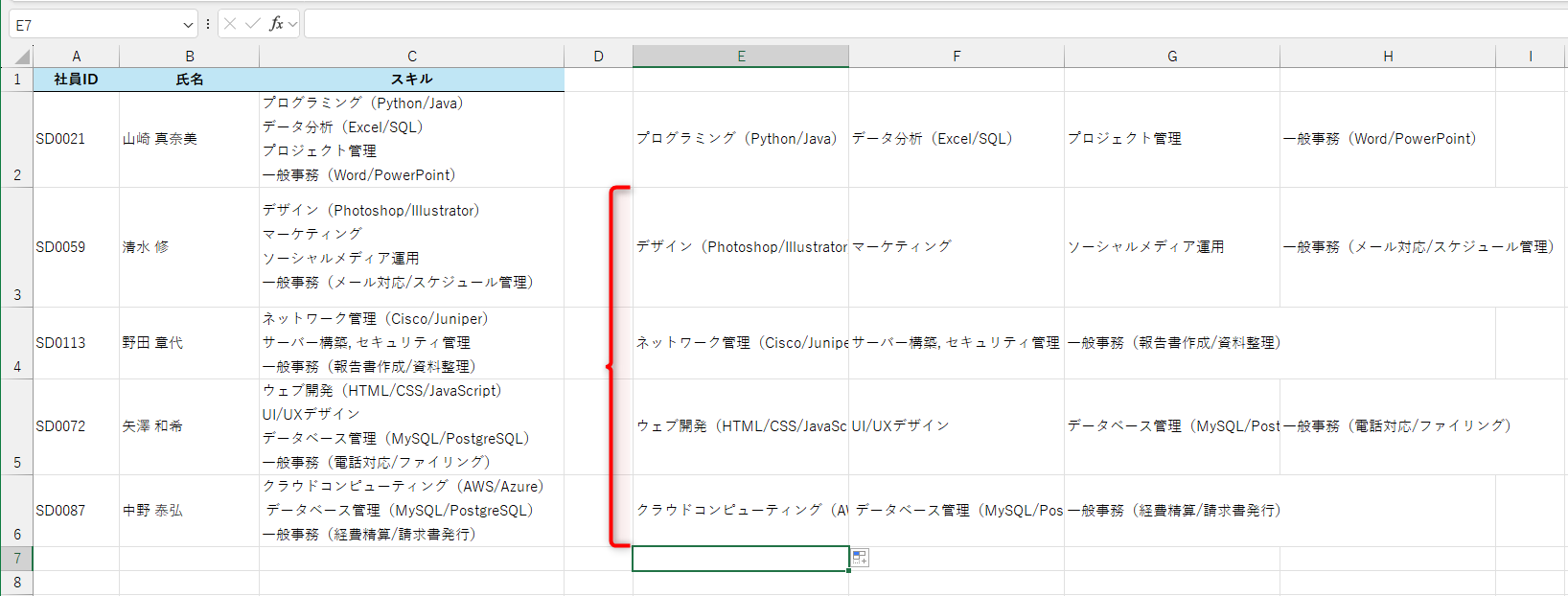Click cell H3 一般事務（メール対応/スケジュール管理）
Viewport: 1568px width, 596px height.
pos(1388,247)
